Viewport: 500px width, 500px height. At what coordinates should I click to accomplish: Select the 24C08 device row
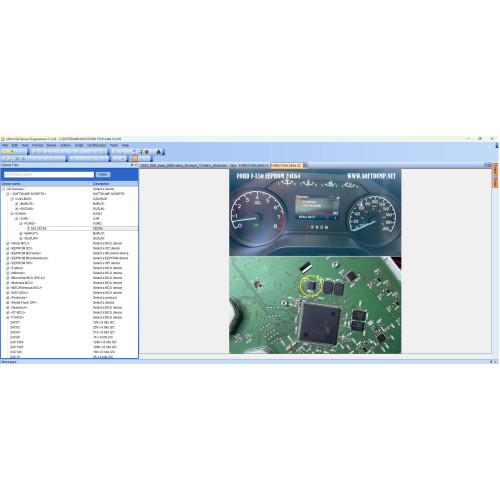pos(69,337)
